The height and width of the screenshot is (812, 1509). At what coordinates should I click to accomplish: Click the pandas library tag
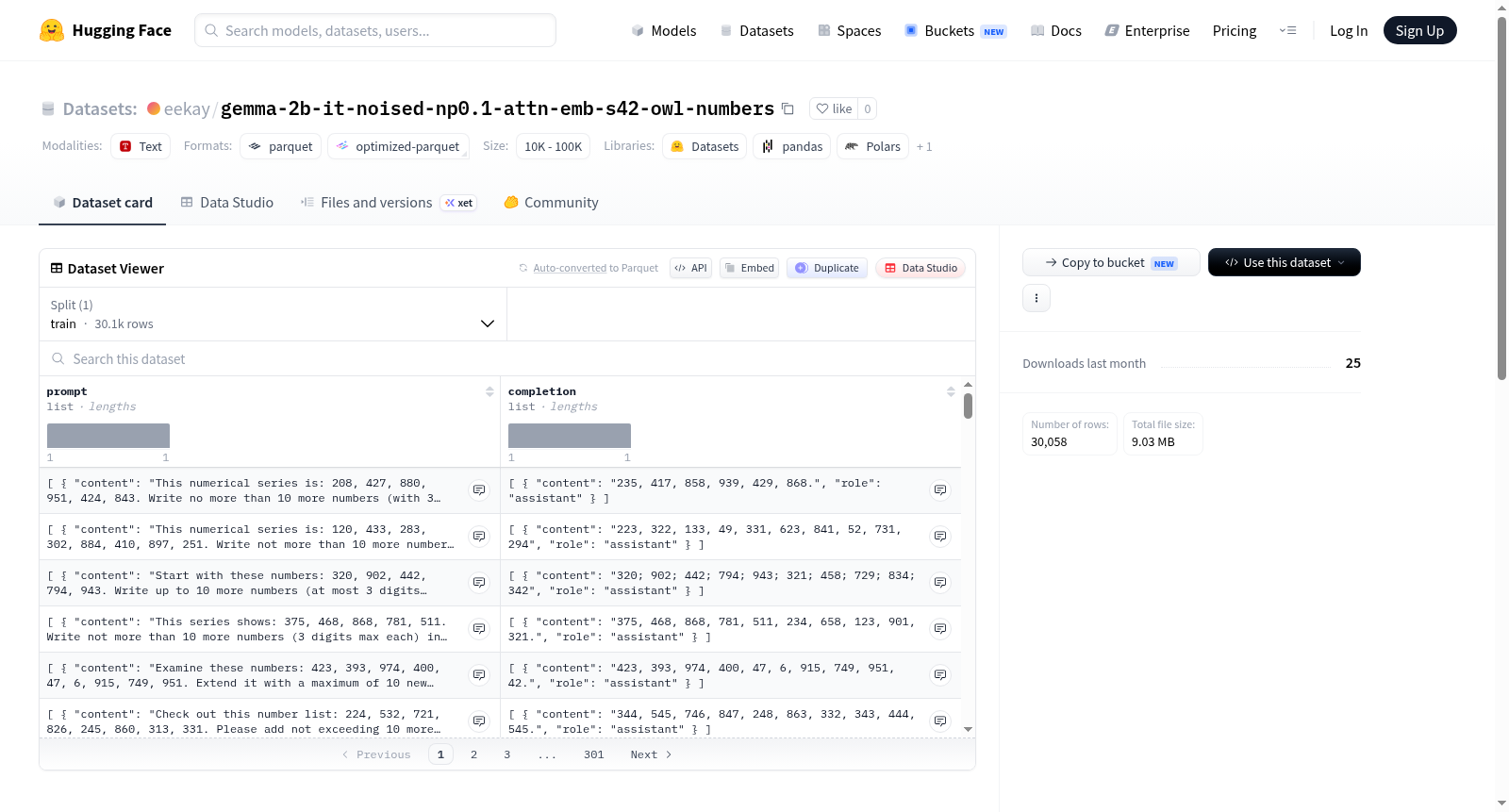[792, 146]
